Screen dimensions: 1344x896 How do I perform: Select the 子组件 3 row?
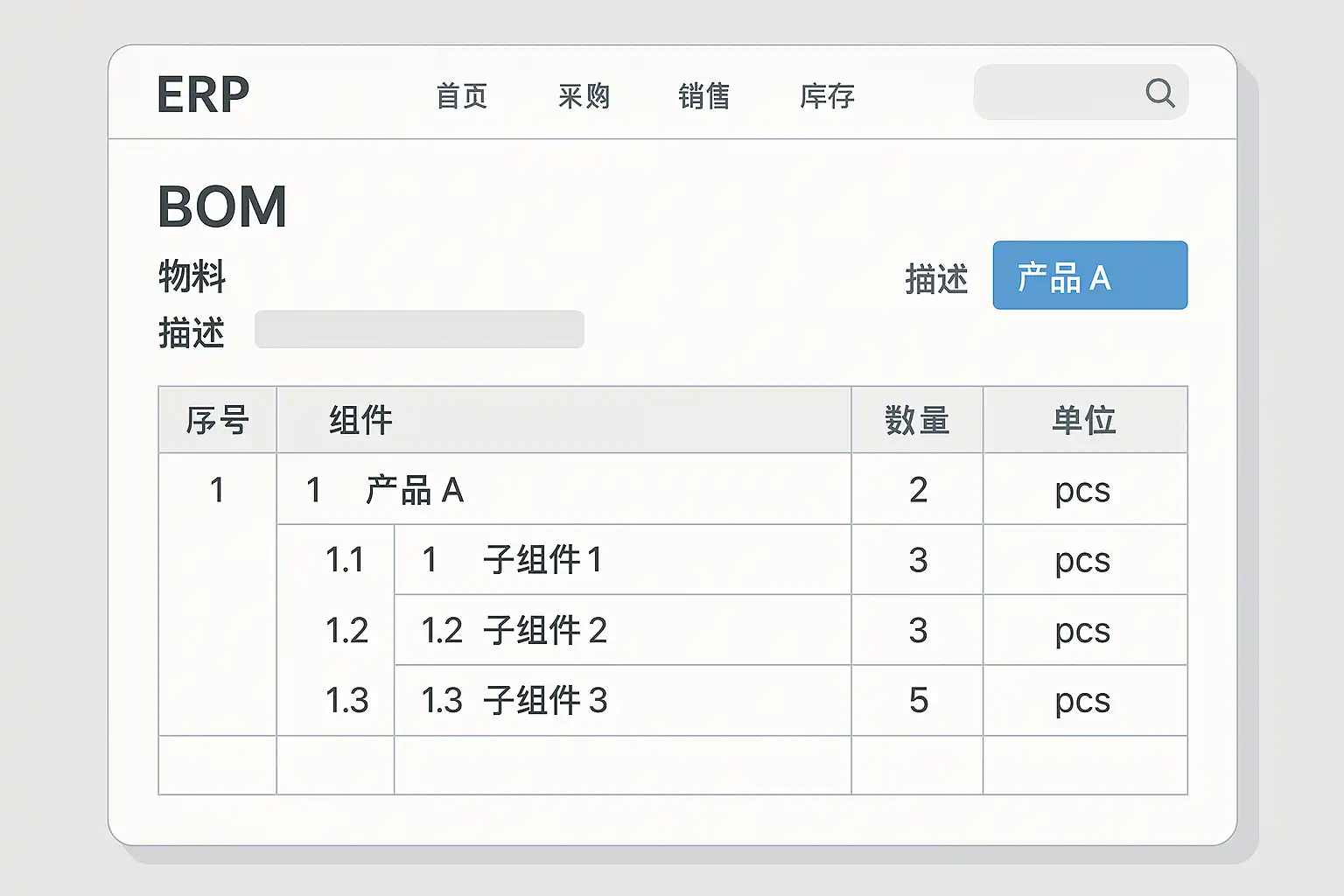544,700
